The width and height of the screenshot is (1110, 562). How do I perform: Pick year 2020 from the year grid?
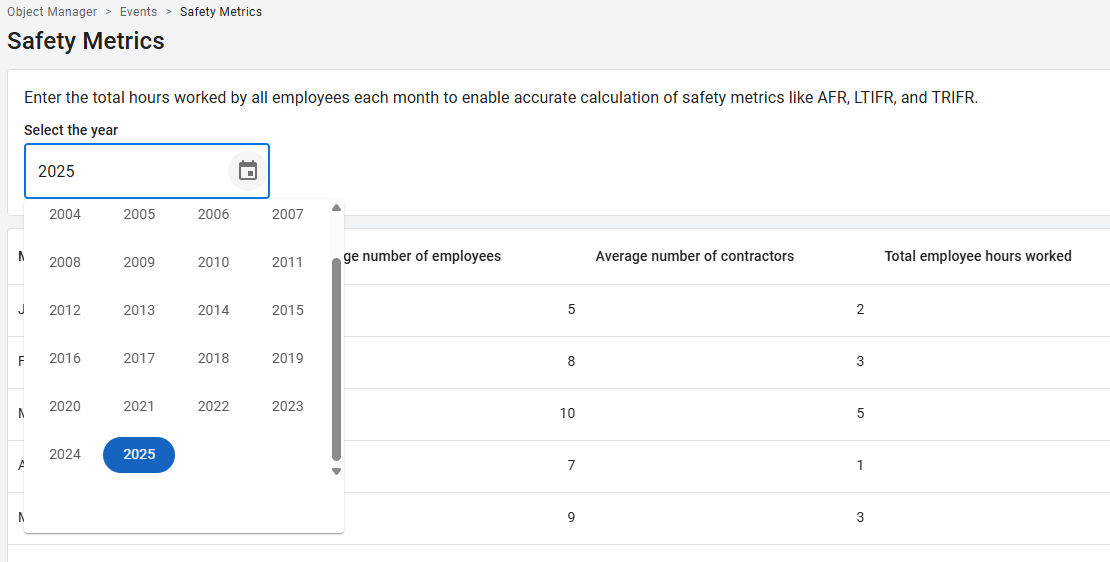(x=65, y=406)
